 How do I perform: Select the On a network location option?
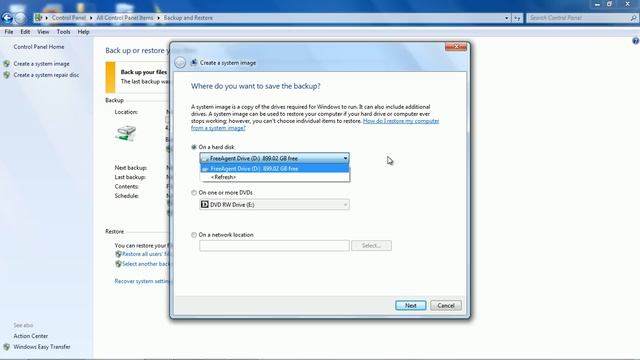point(194,235)
